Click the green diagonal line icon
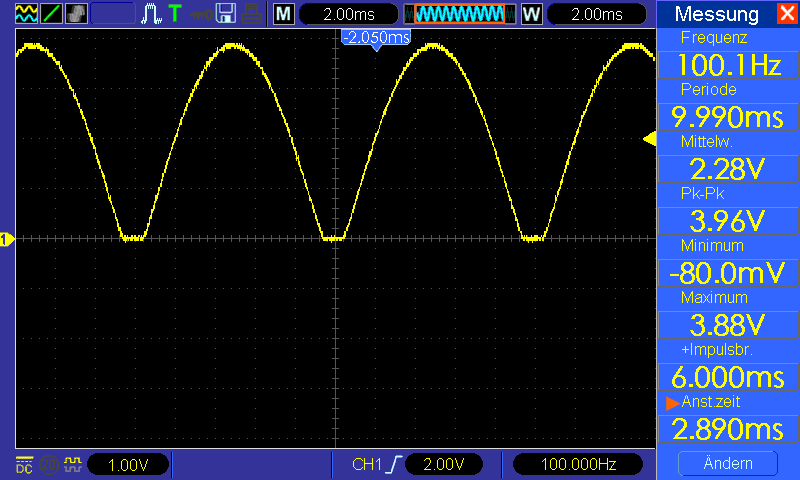Screen dimensions: 800x480 pos(51,13)
